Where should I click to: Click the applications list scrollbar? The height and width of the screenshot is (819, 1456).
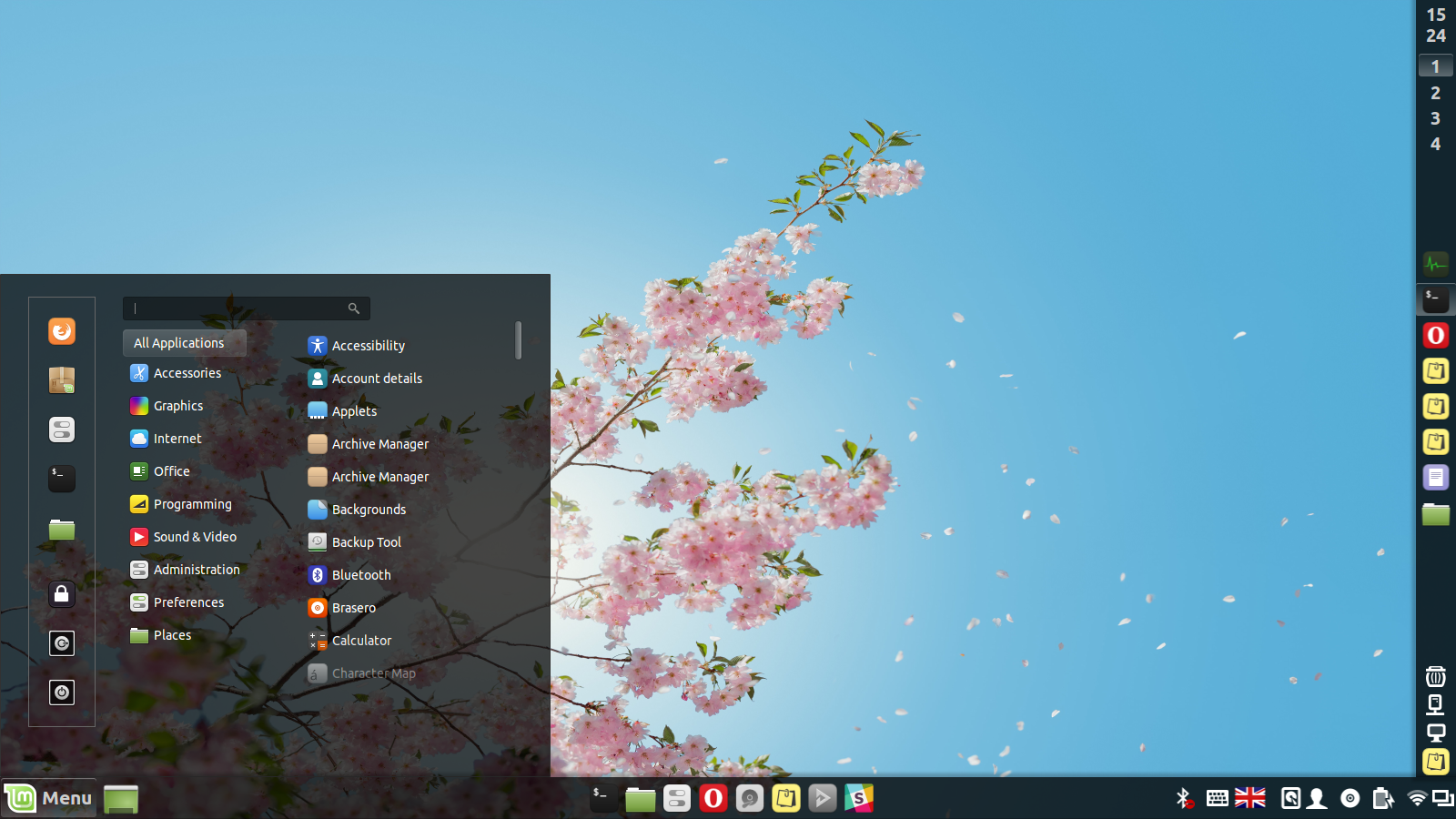[x=519, y=340]
